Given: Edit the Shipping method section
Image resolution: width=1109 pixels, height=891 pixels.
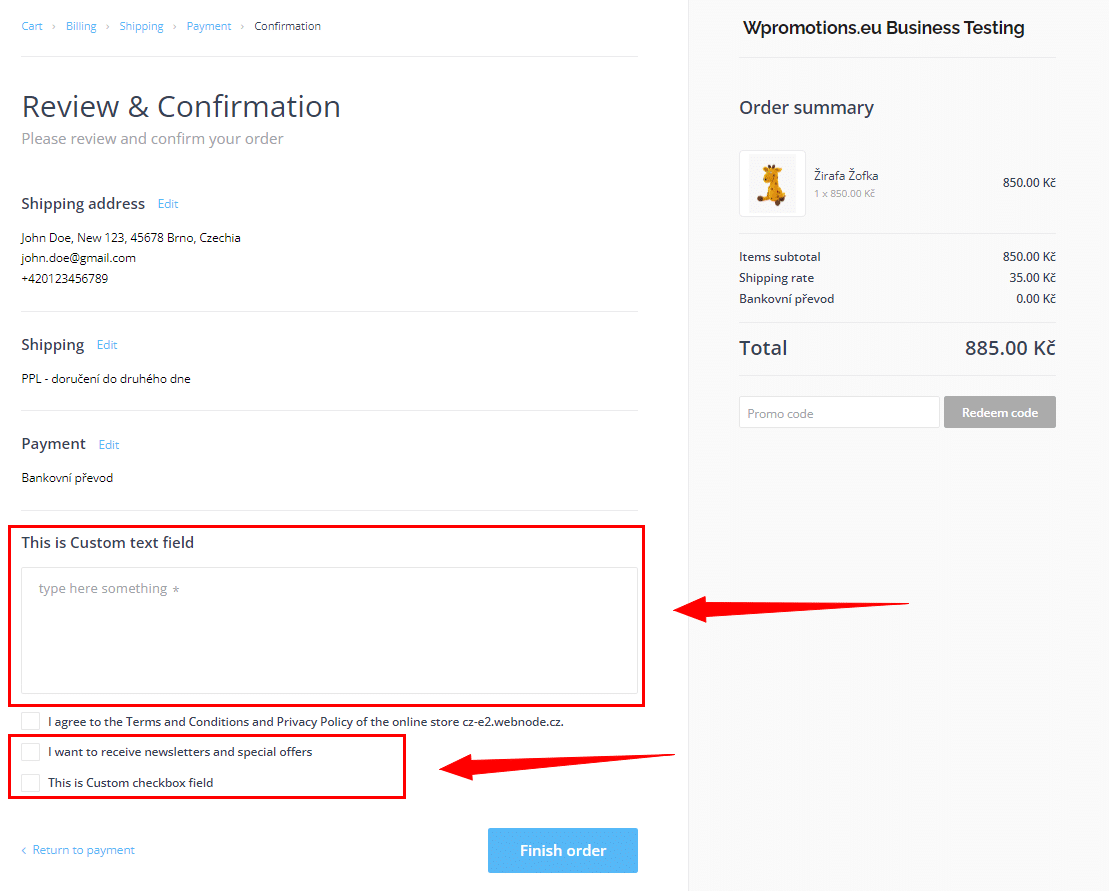Looking at the screenshot, I should 107,345.
